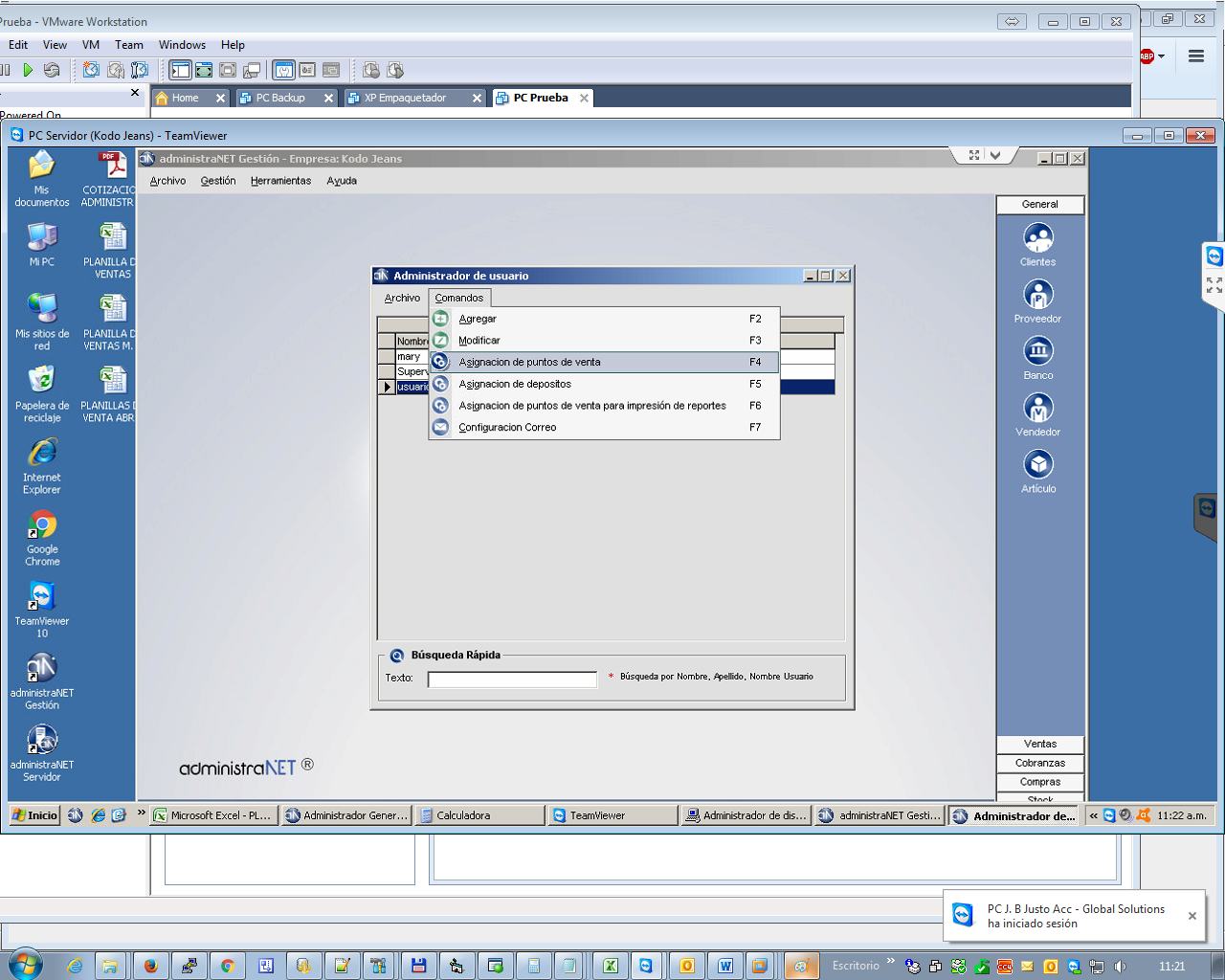The width and height of the screenshot is (1225, 980).
Task: Switch to the PC Backup tab
Action: [x=280, y=98]
